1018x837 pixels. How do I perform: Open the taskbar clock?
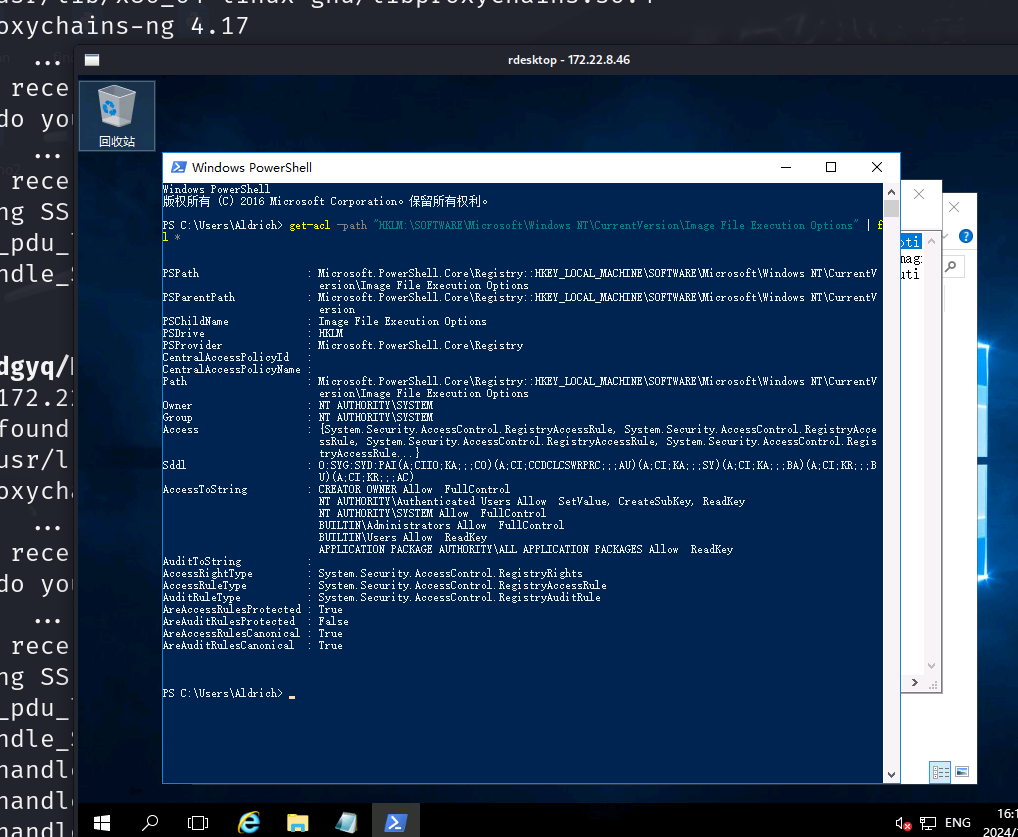1000,822
